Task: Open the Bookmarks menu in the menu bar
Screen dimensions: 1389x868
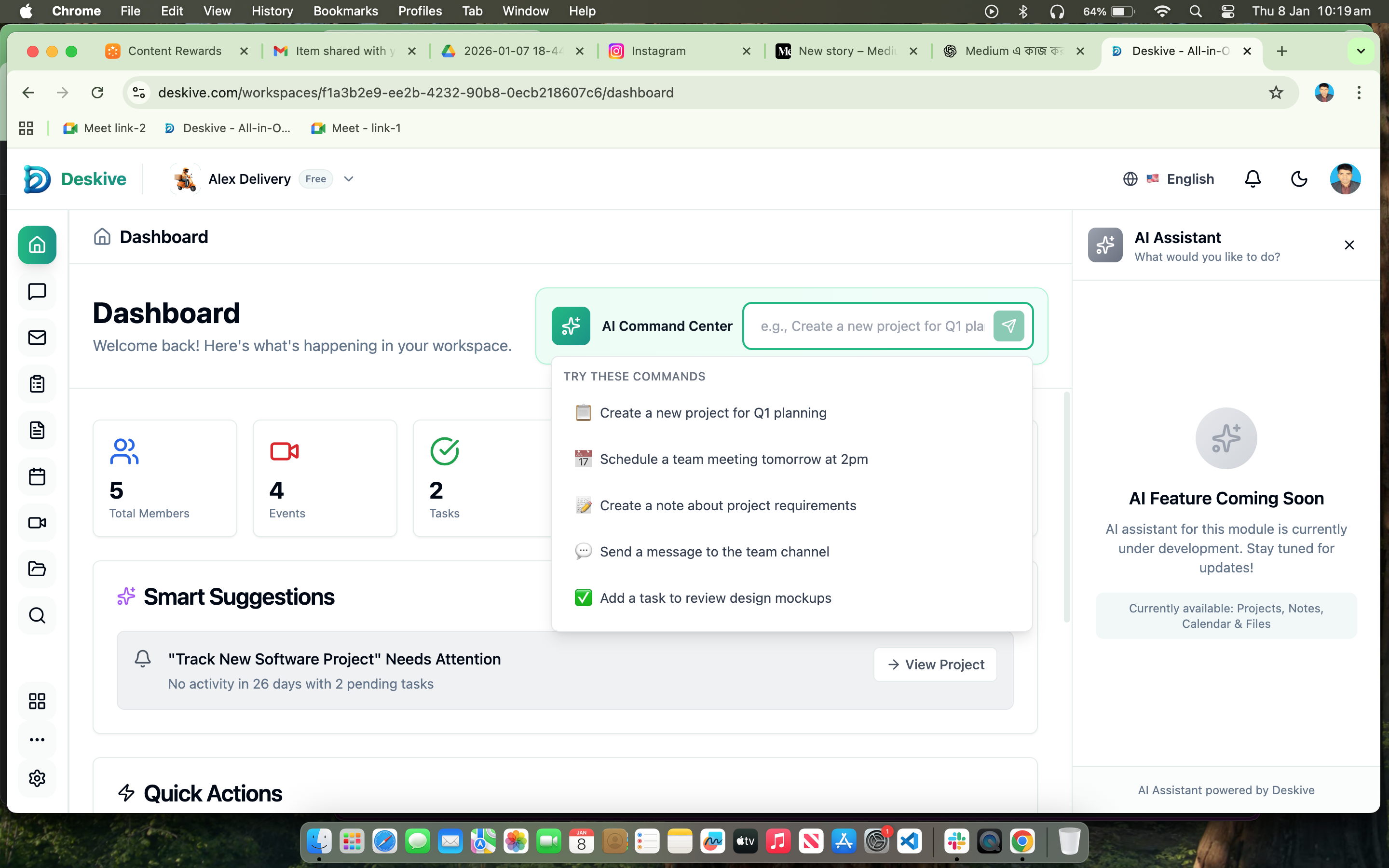Action: [345, 11]
